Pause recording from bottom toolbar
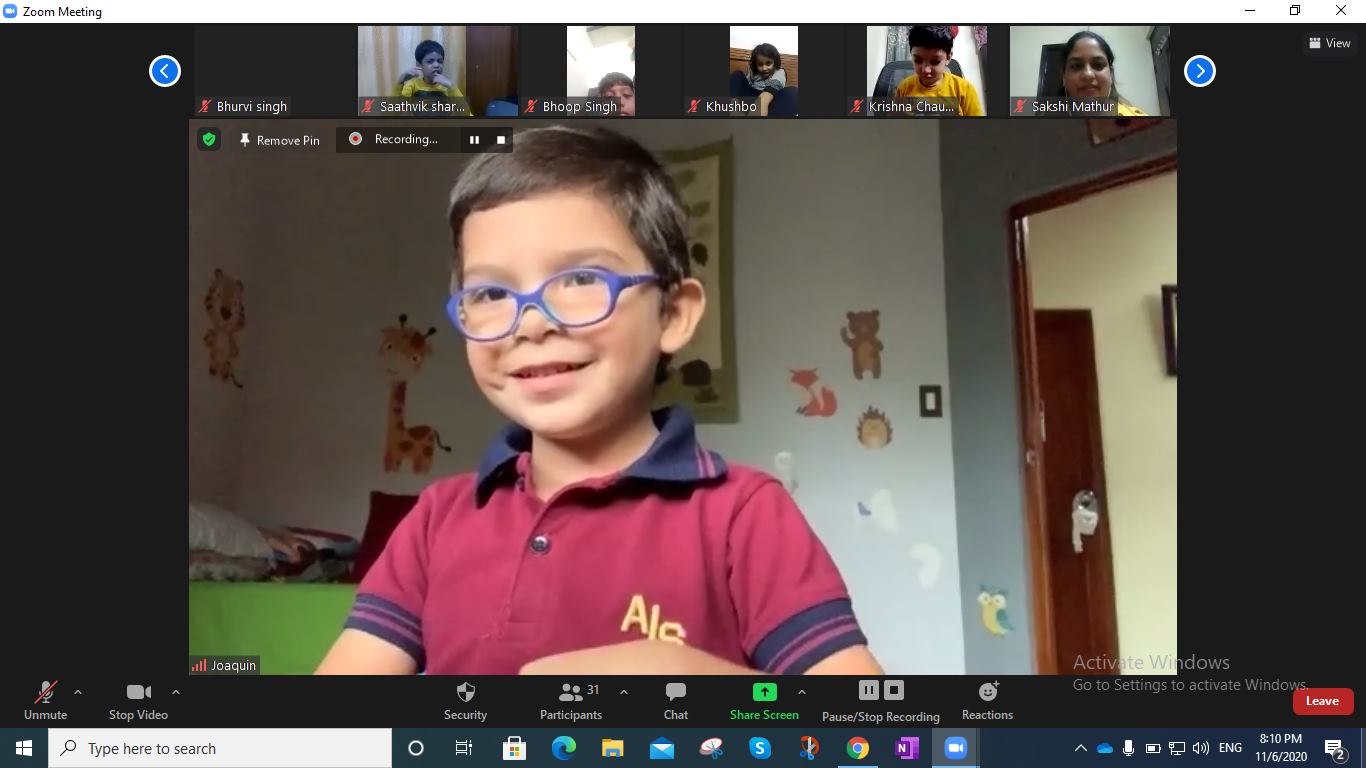The width and height of the screenshot is (1366, 768). coord(868,690)
